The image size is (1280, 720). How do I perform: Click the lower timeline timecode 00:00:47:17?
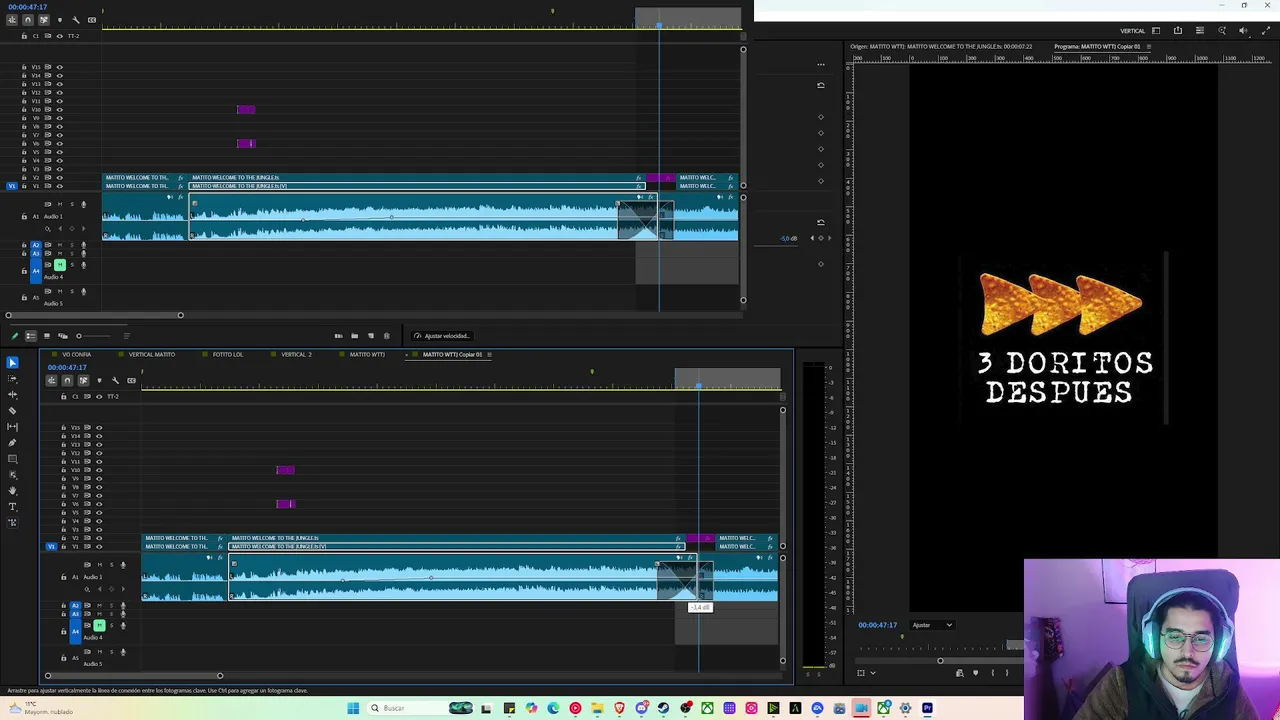(67, 367)
